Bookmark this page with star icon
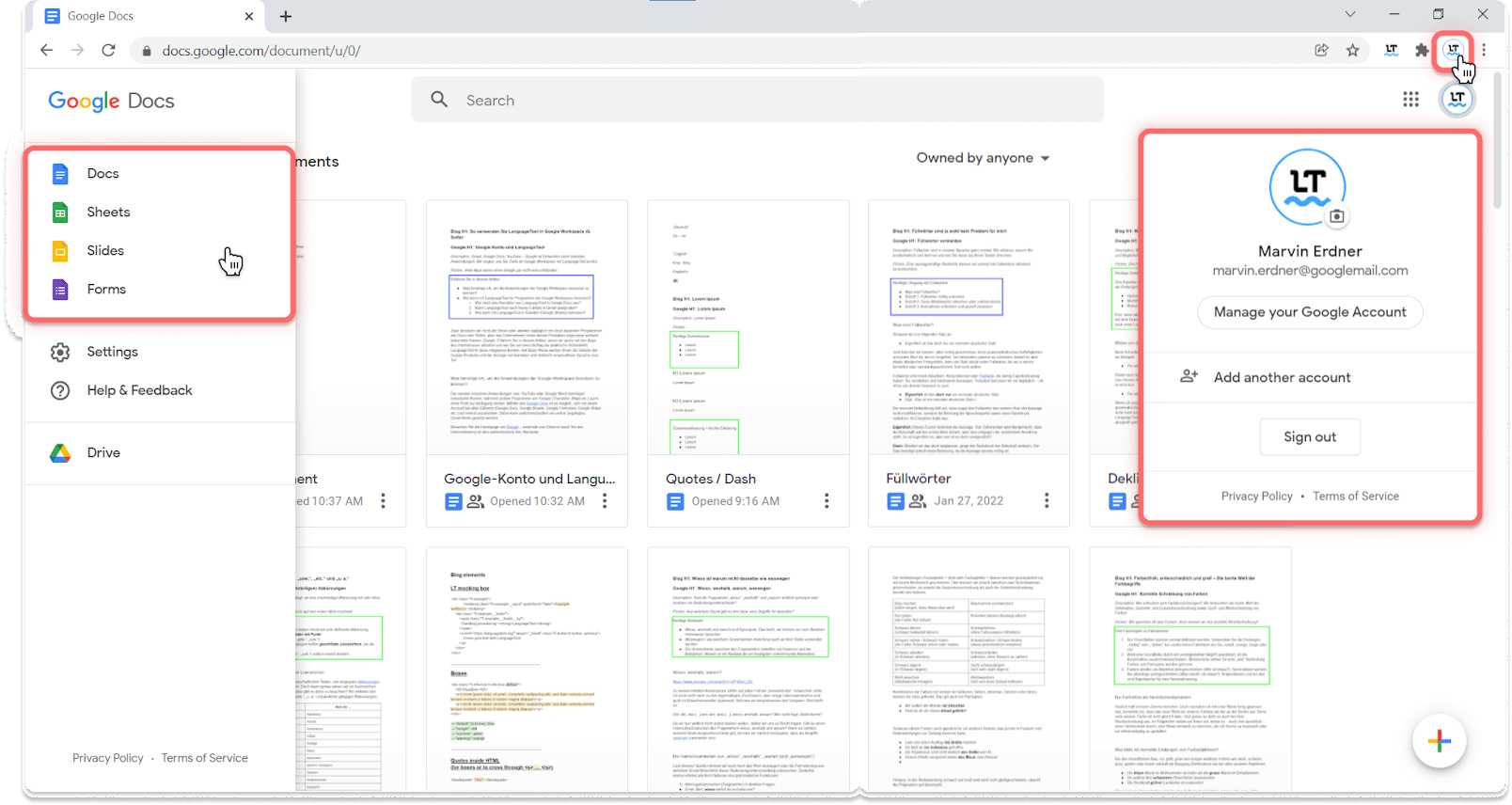 coord(1352,51)
